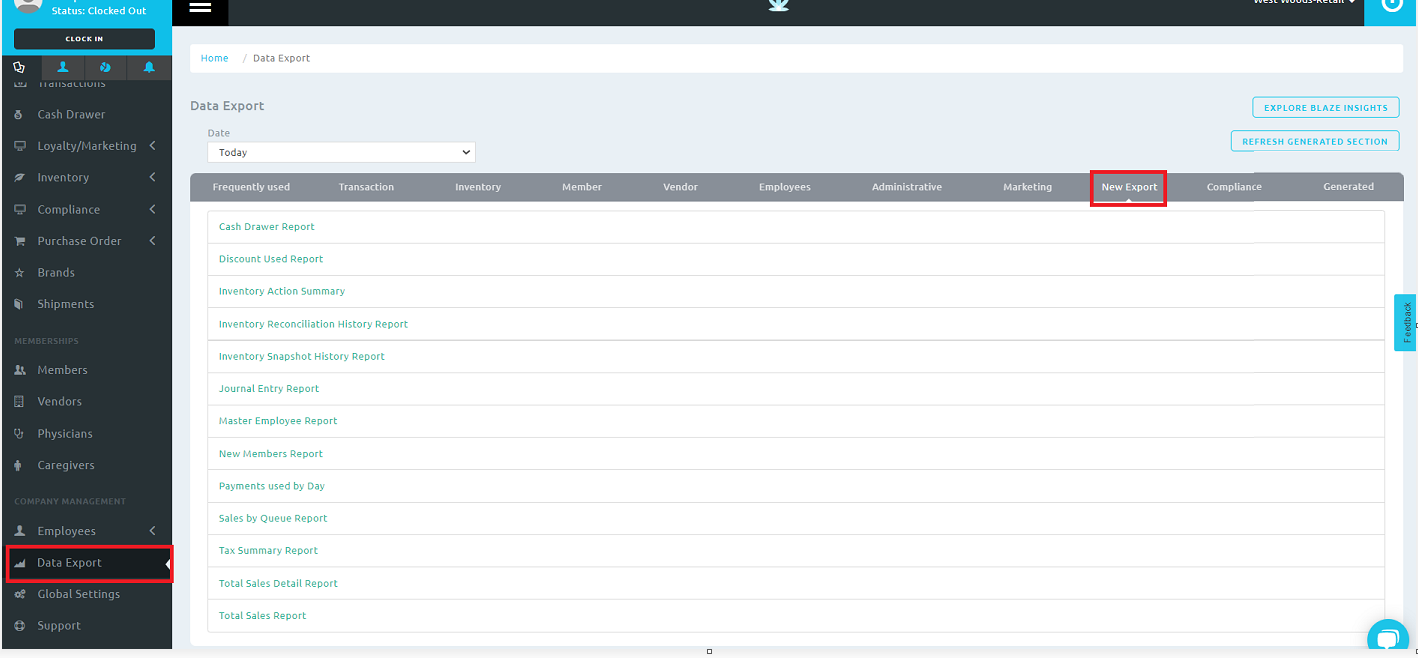Go to the Home breadcrumb link

pos(215,58)
